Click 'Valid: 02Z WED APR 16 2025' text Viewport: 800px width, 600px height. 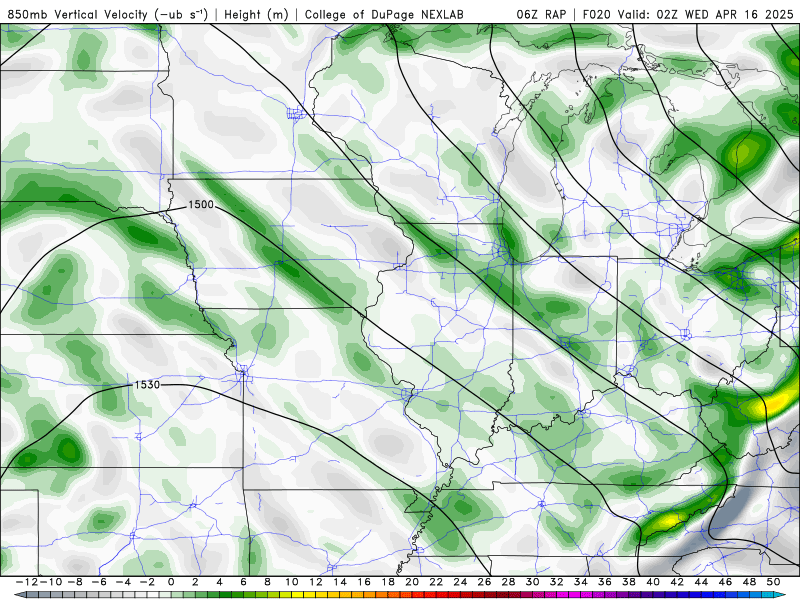point(706,14)
